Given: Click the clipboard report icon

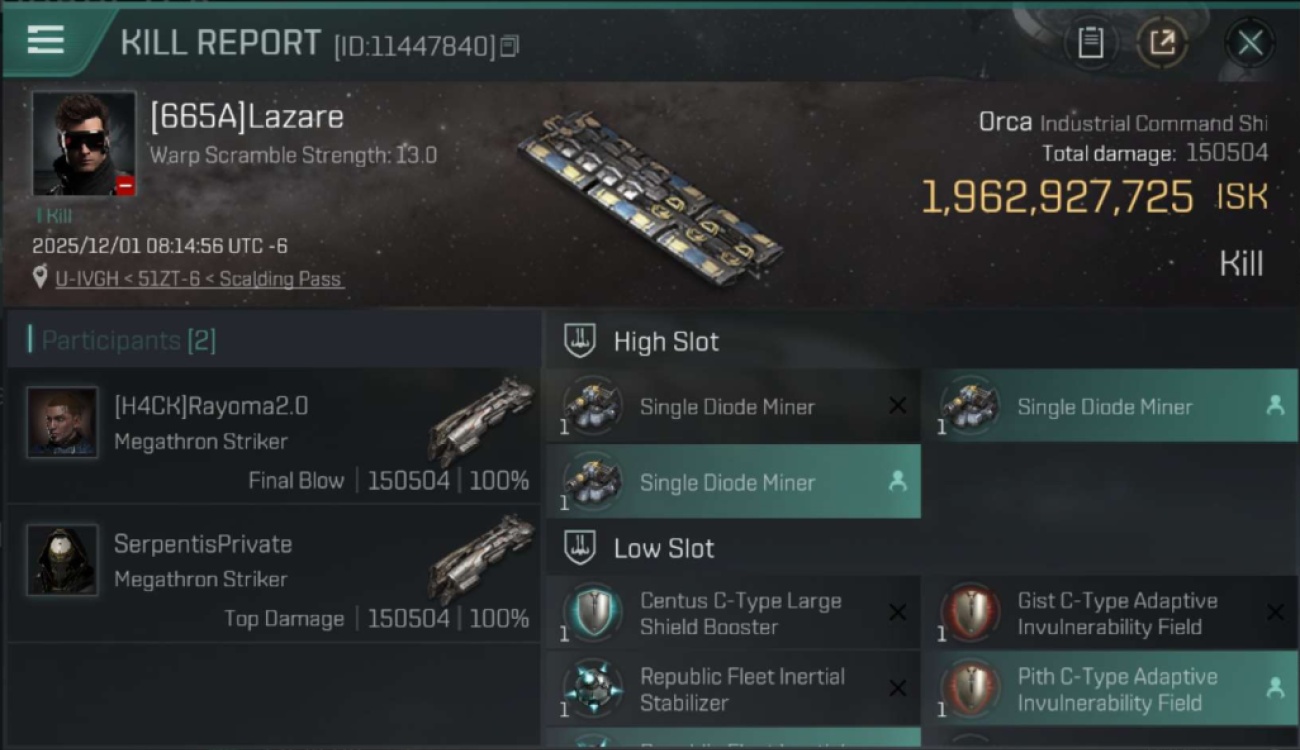Looking at the screenshot, I should pos(1090,42).
